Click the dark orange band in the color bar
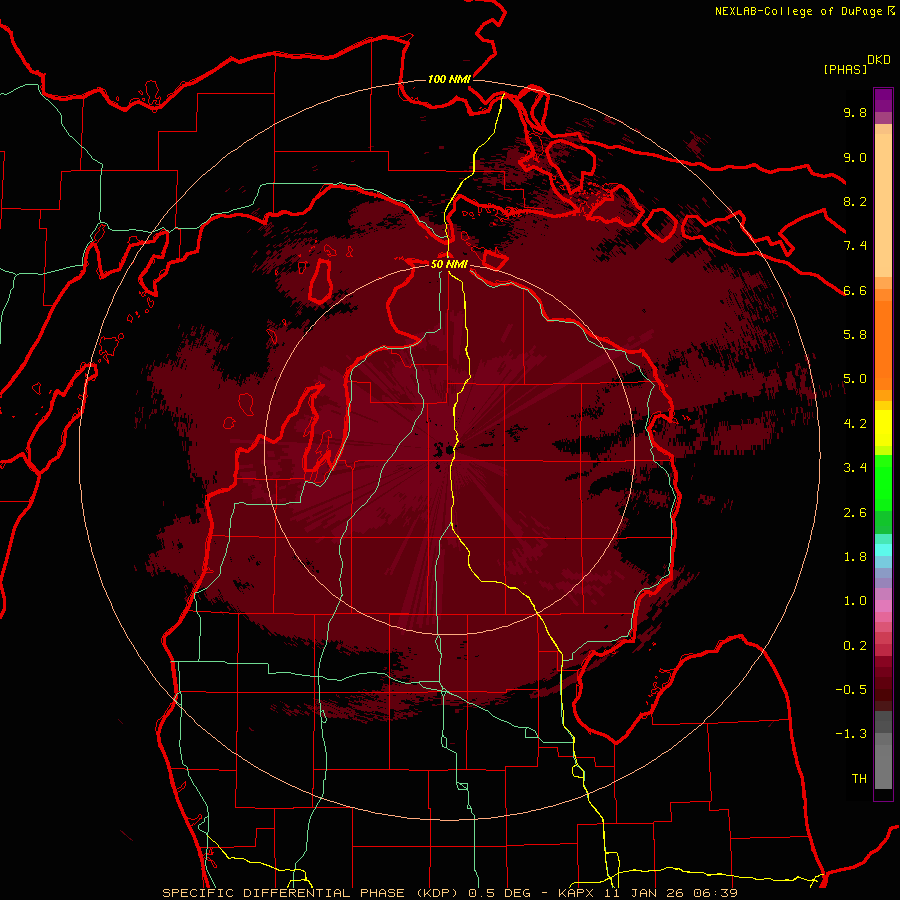Image resolution: width=900 pixels, height=900 pixels. [883, 344]
